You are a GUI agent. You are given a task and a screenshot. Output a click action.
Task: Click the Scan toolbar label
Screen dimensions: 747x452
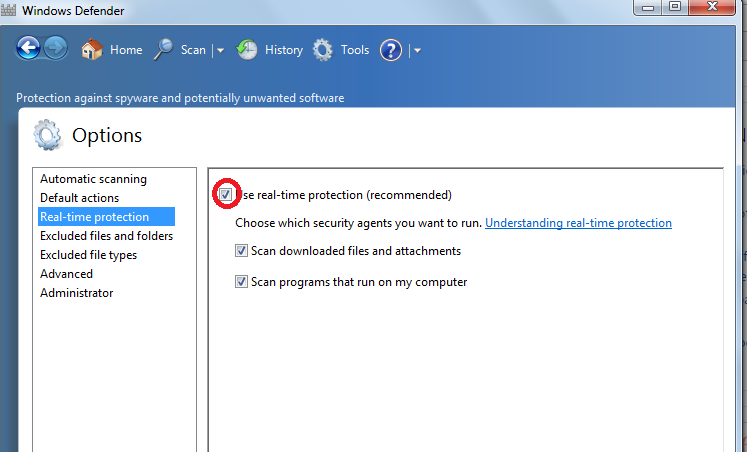click(x=193, y=50)
